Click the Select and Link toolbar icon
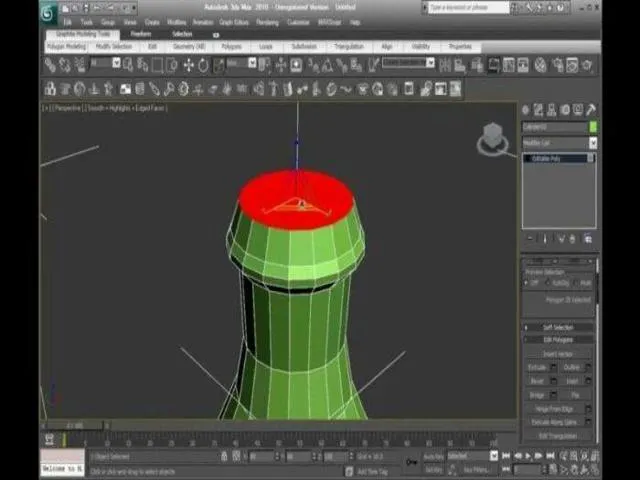Image resolution: width=640 pixels, height=480 pixels. [x=51, y=64]
